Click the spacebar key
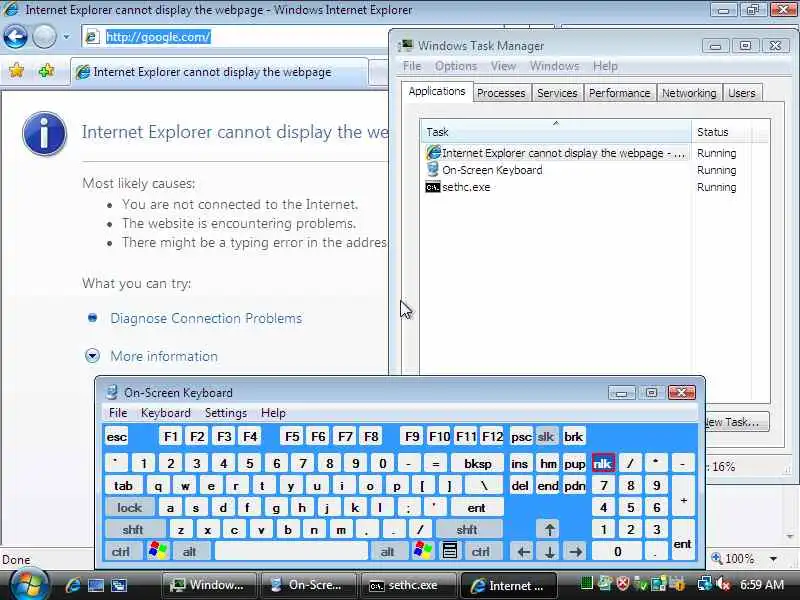The image size is (800, 600). coord(291,552)
